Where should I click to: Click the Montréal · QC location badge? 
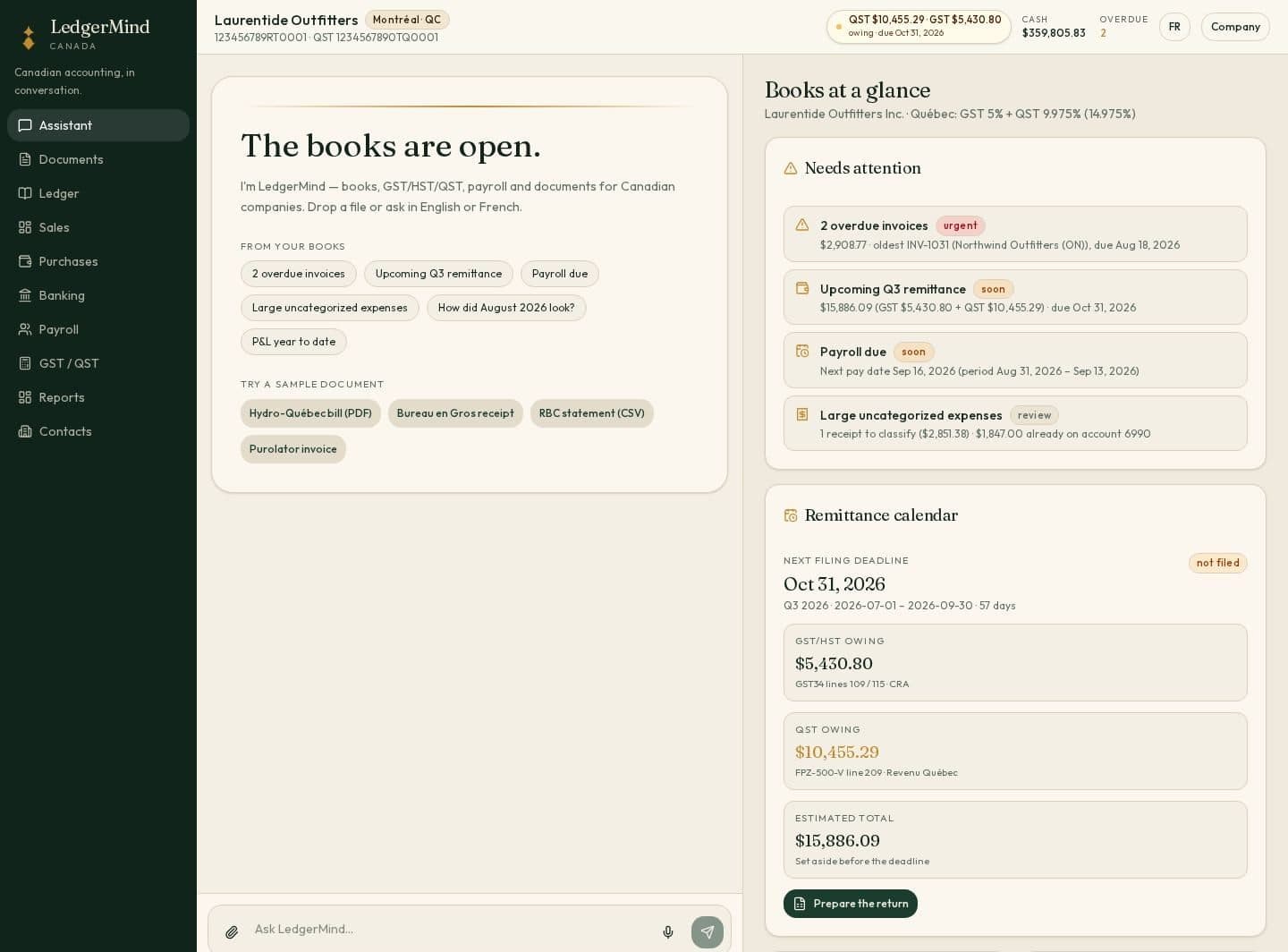(407, 20)
